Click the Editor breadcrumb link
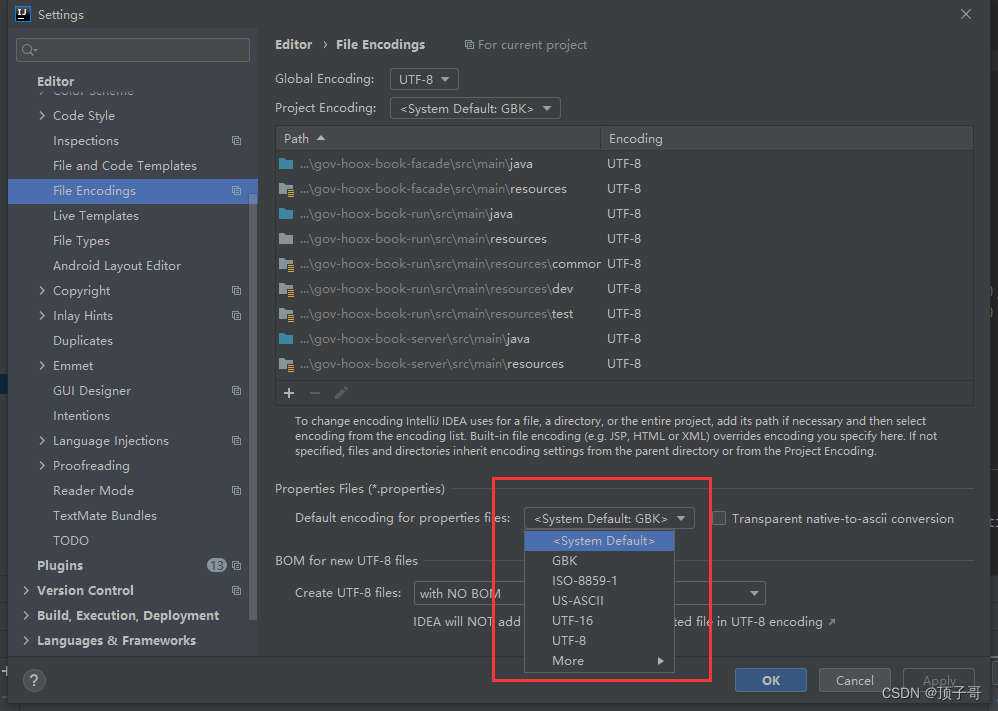This screenshot has height=711, width=998. [x=293, y=45]
